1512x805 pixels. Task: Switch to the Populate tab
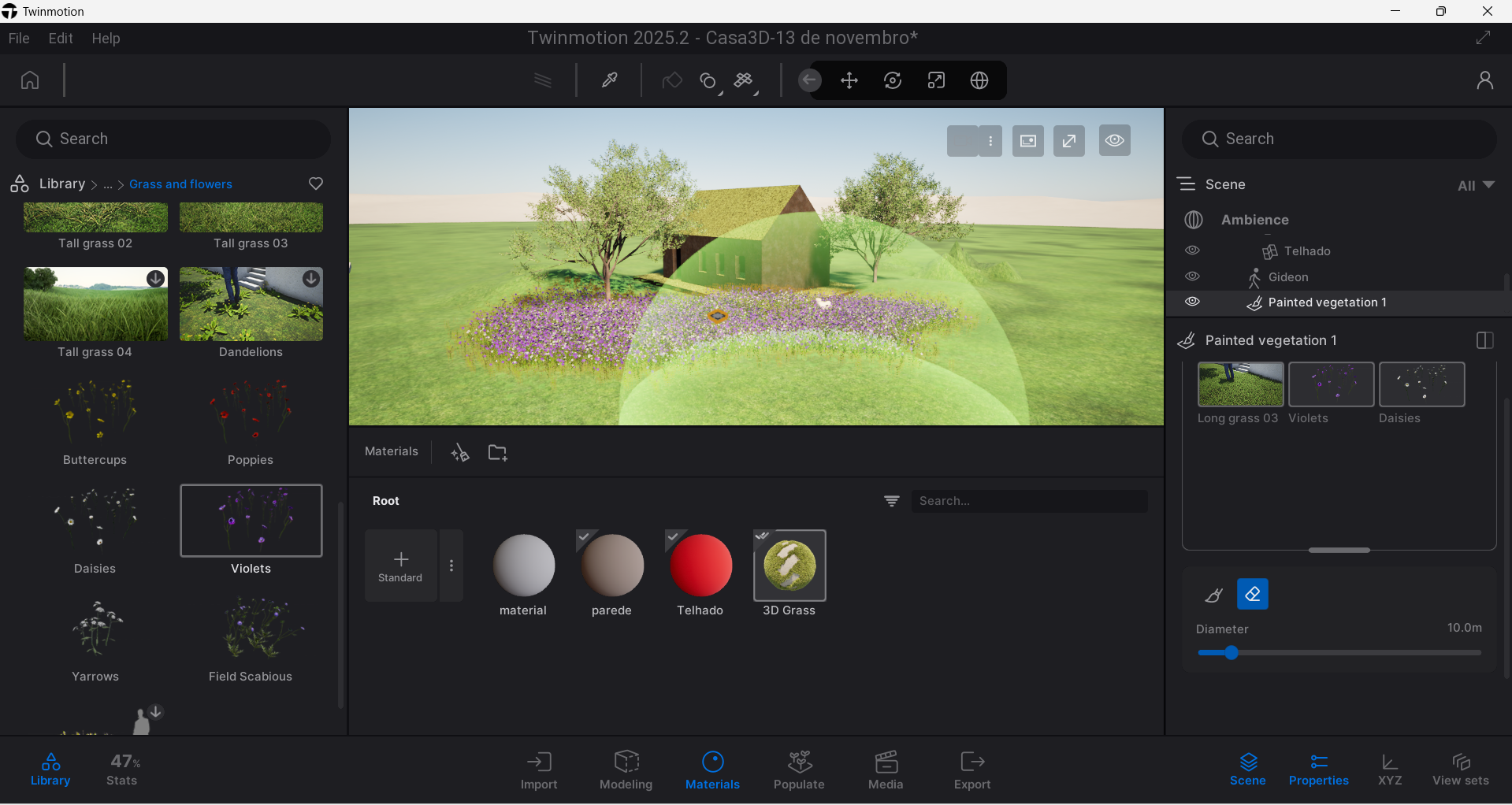pos(799,770)
